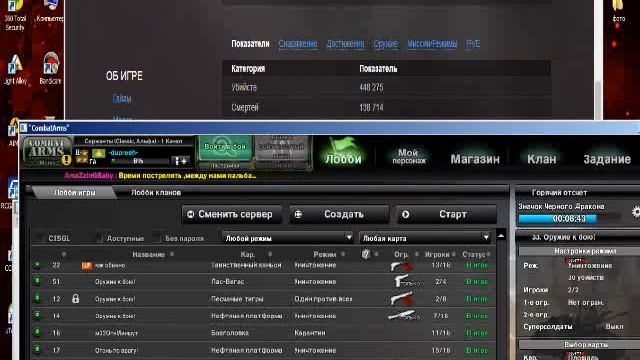Sort rooms by Название column
The height and width of the screenshot is (360, 640).
point(153,254)
